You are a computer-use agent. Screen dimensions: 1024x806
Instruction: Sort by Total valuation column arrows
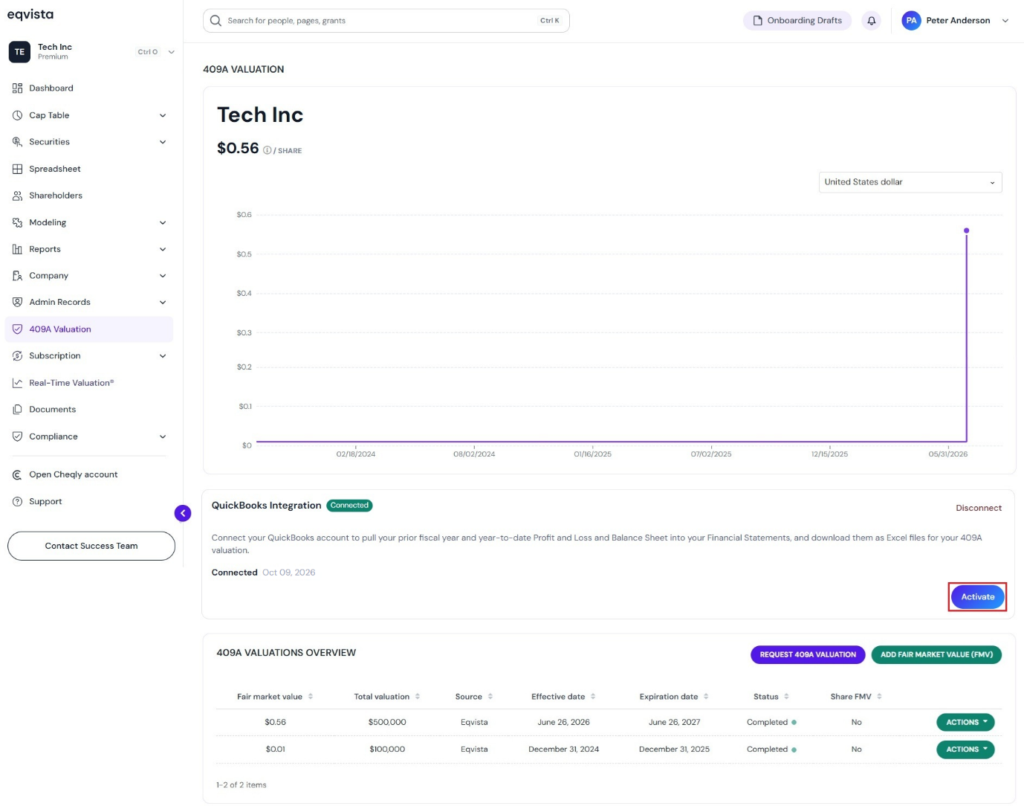click(417, 696)
